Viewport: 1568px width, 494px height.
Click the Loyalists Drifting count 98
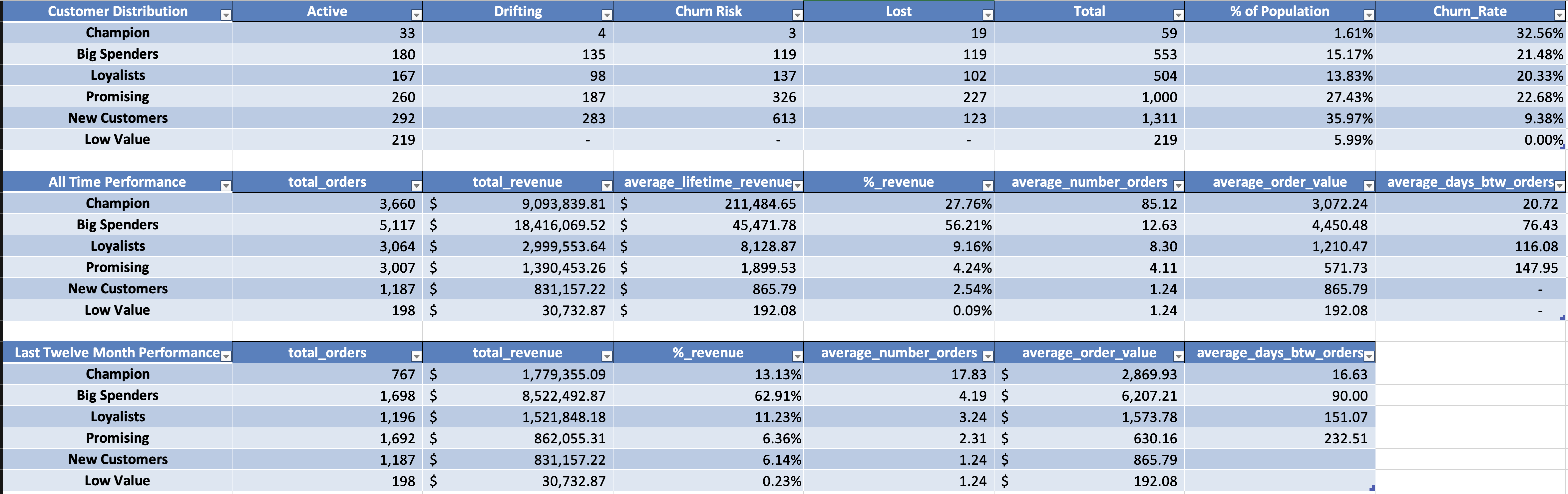(517, 76)
